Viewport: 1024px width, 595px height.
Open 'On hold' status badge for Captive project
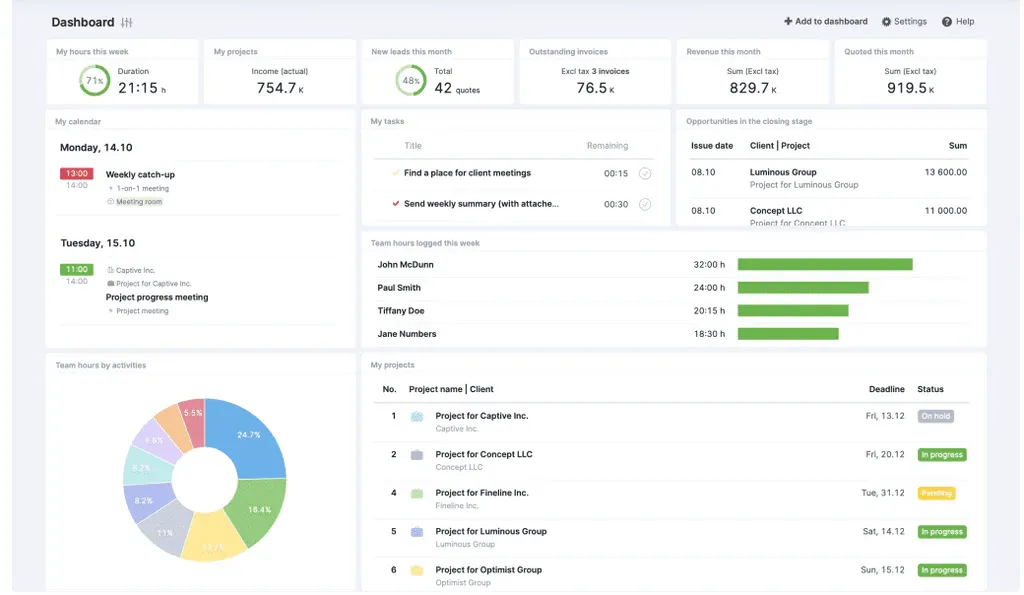[936, 416]
